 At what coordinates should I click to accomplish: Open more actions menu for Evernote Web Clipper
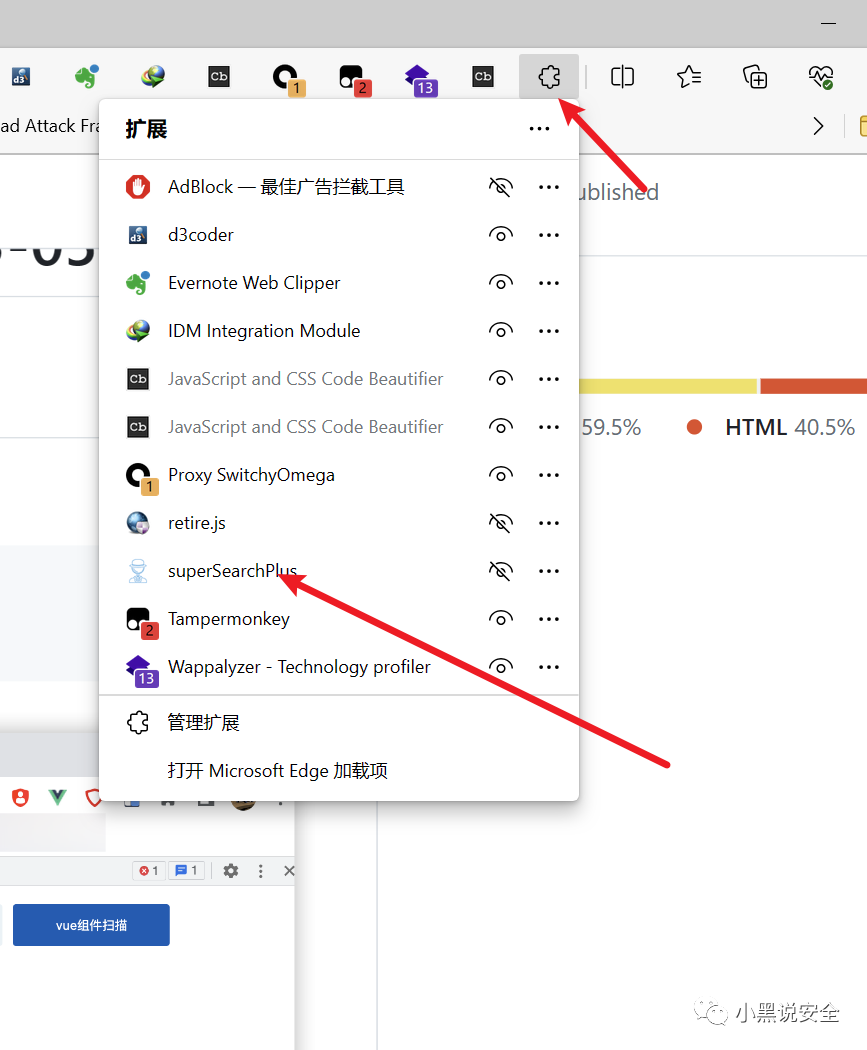(x=549, y=283)
